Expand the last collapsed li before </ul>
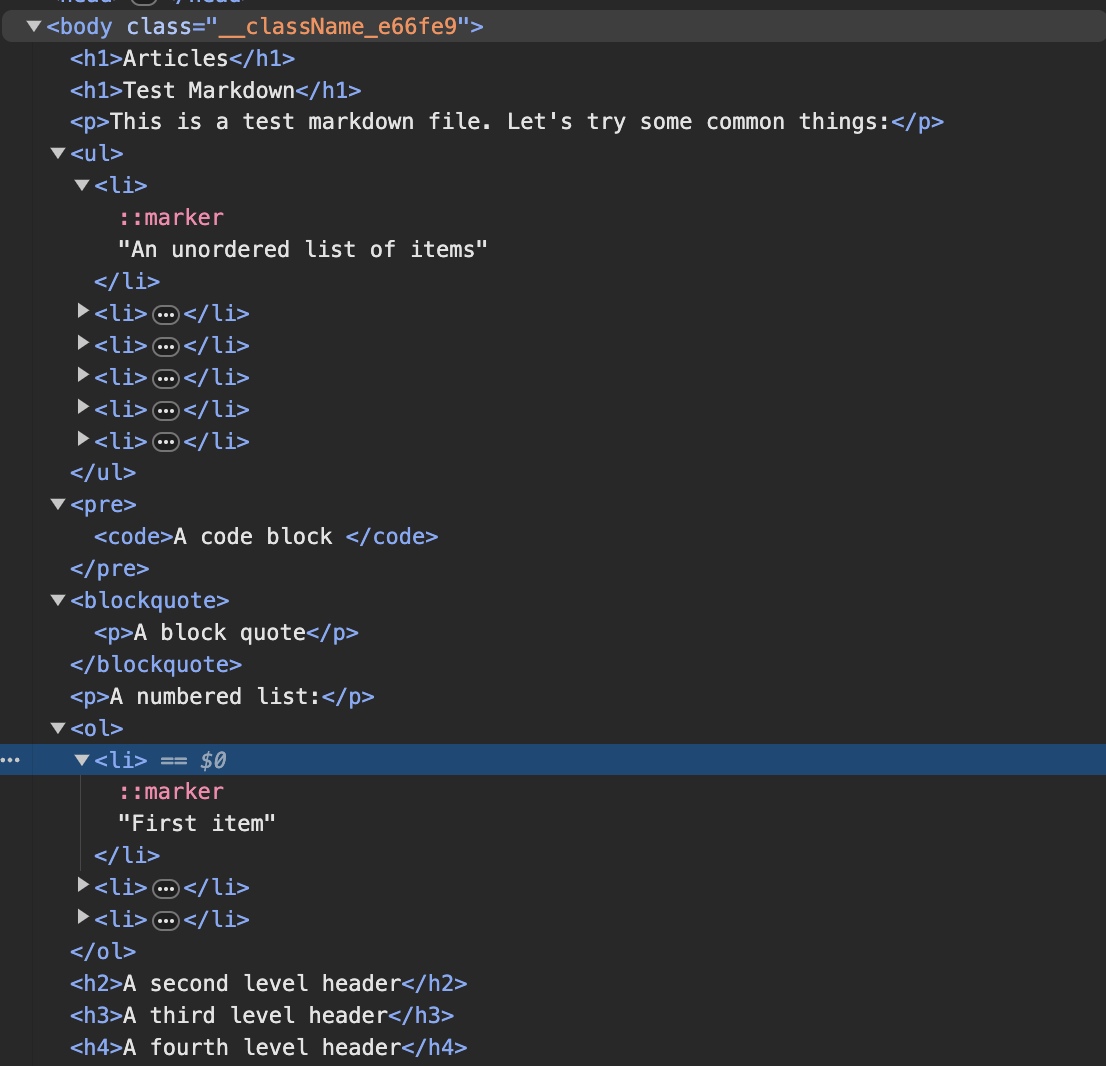The image size is (1106, 1066). [x=83, y=440]
